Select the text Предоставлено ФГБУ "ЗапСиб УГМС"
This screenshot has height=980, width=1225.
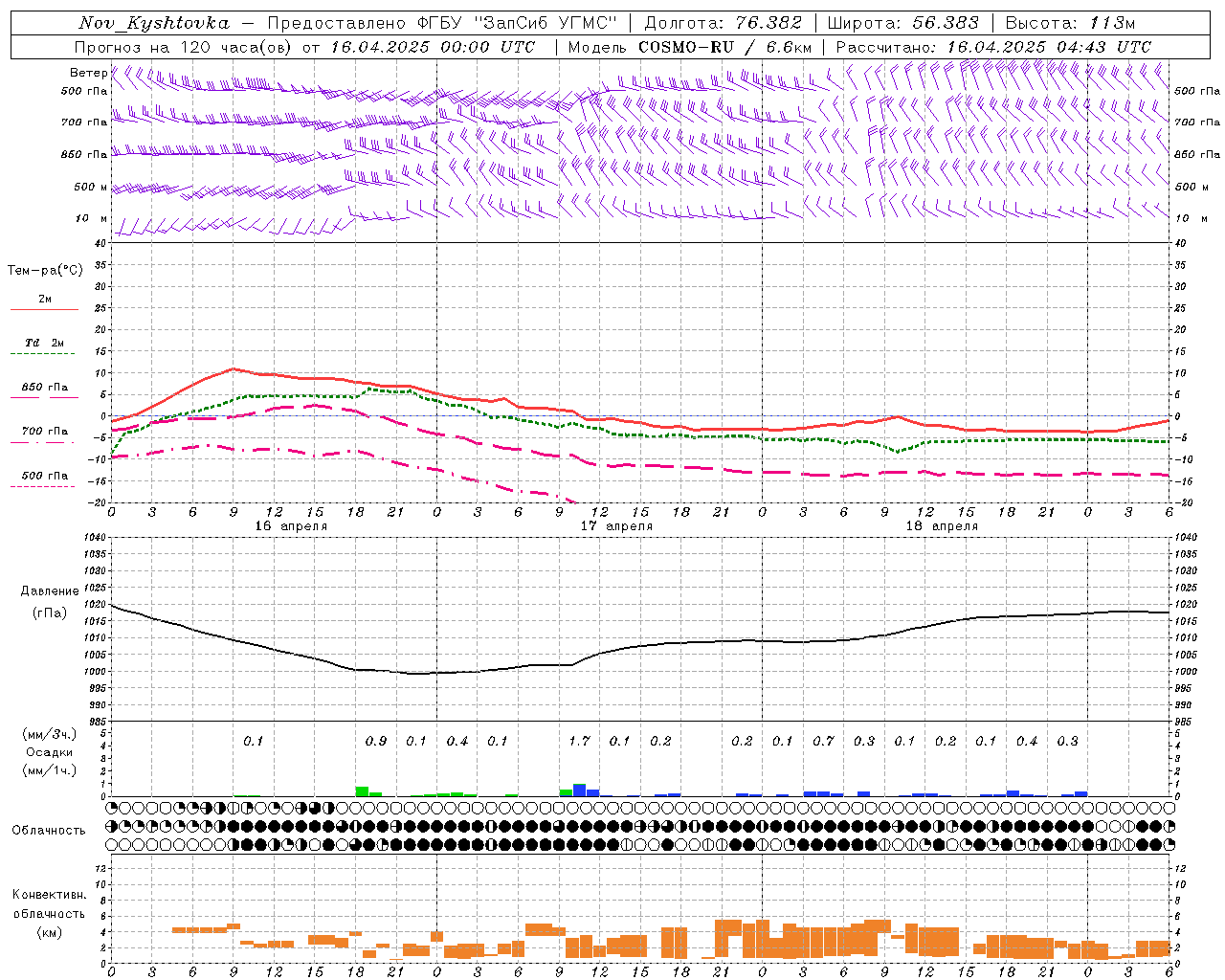442,23
